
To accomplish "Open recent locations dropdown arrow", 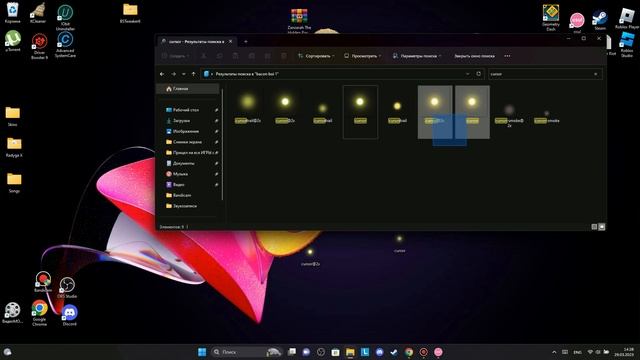I will pyautogui.click(x=184, y=74).
